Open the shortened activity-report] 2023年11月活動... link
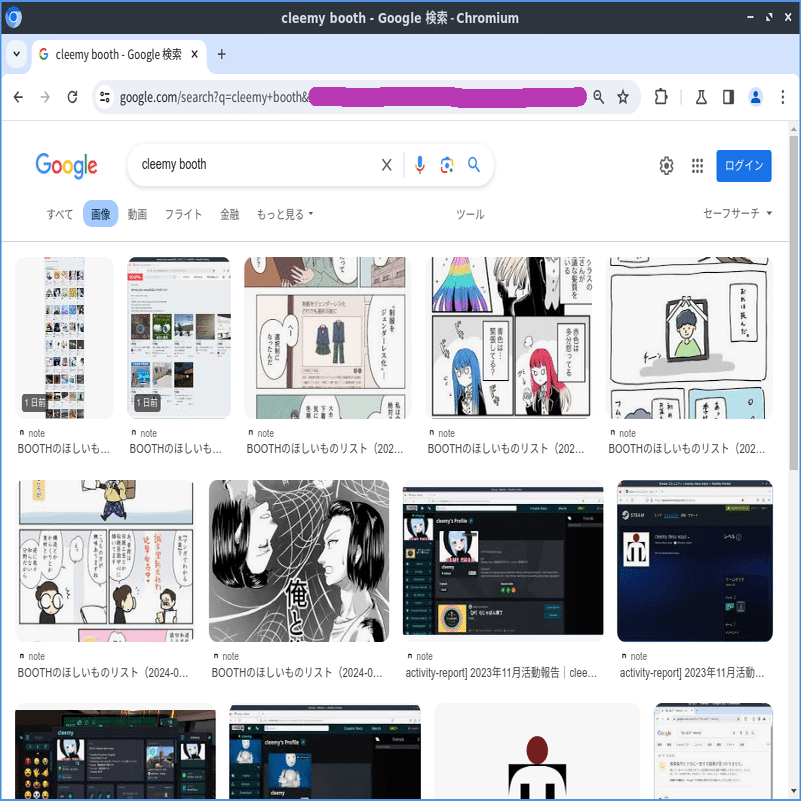This screenshot has width=801, height=801. (692, 672)
